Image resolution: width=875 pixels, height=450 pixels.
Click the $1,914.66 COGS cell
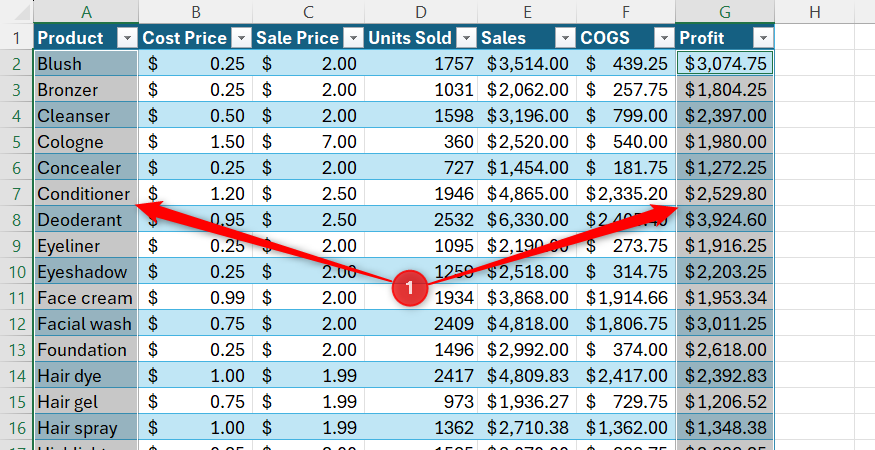pyautogui.click(x=626, y=298)
